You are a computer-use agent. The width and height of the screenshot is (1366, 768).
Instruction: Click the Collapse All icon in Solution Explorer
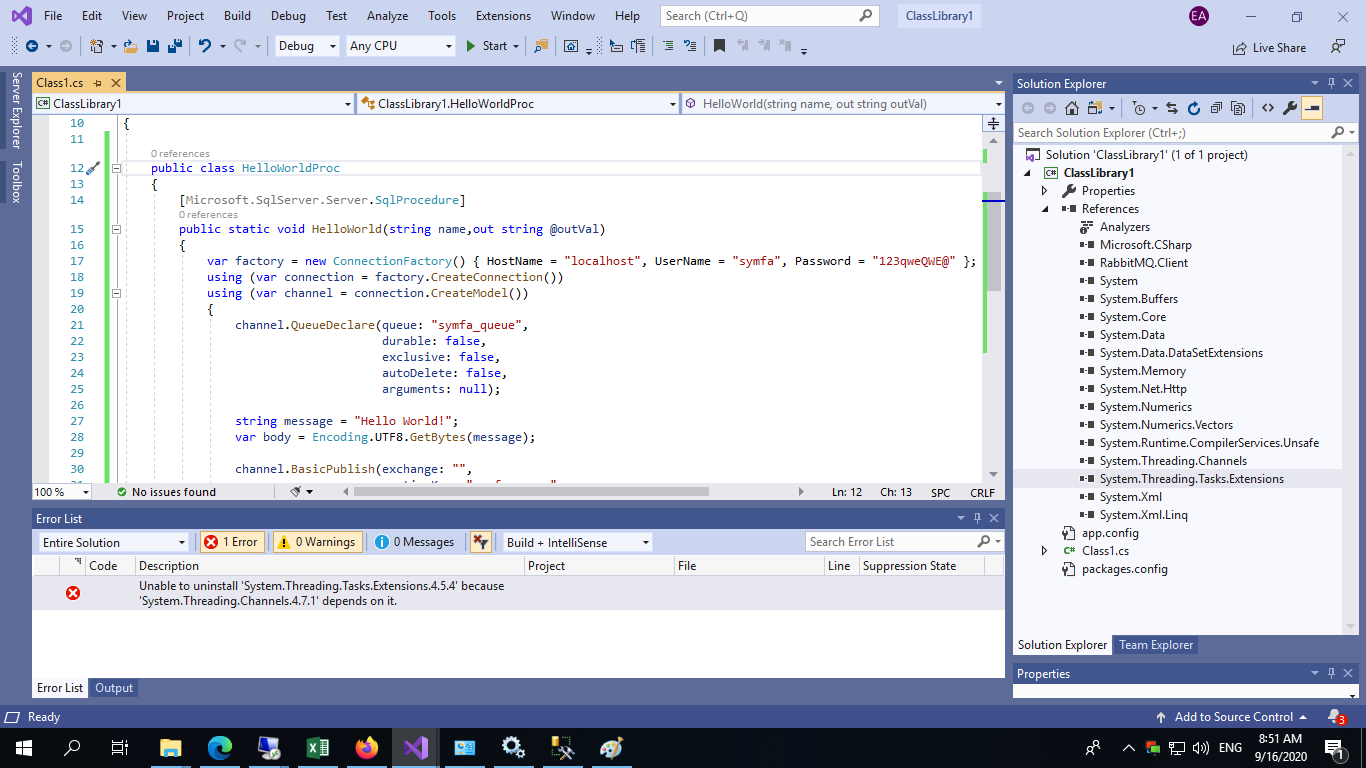(x=1216, y=108)
